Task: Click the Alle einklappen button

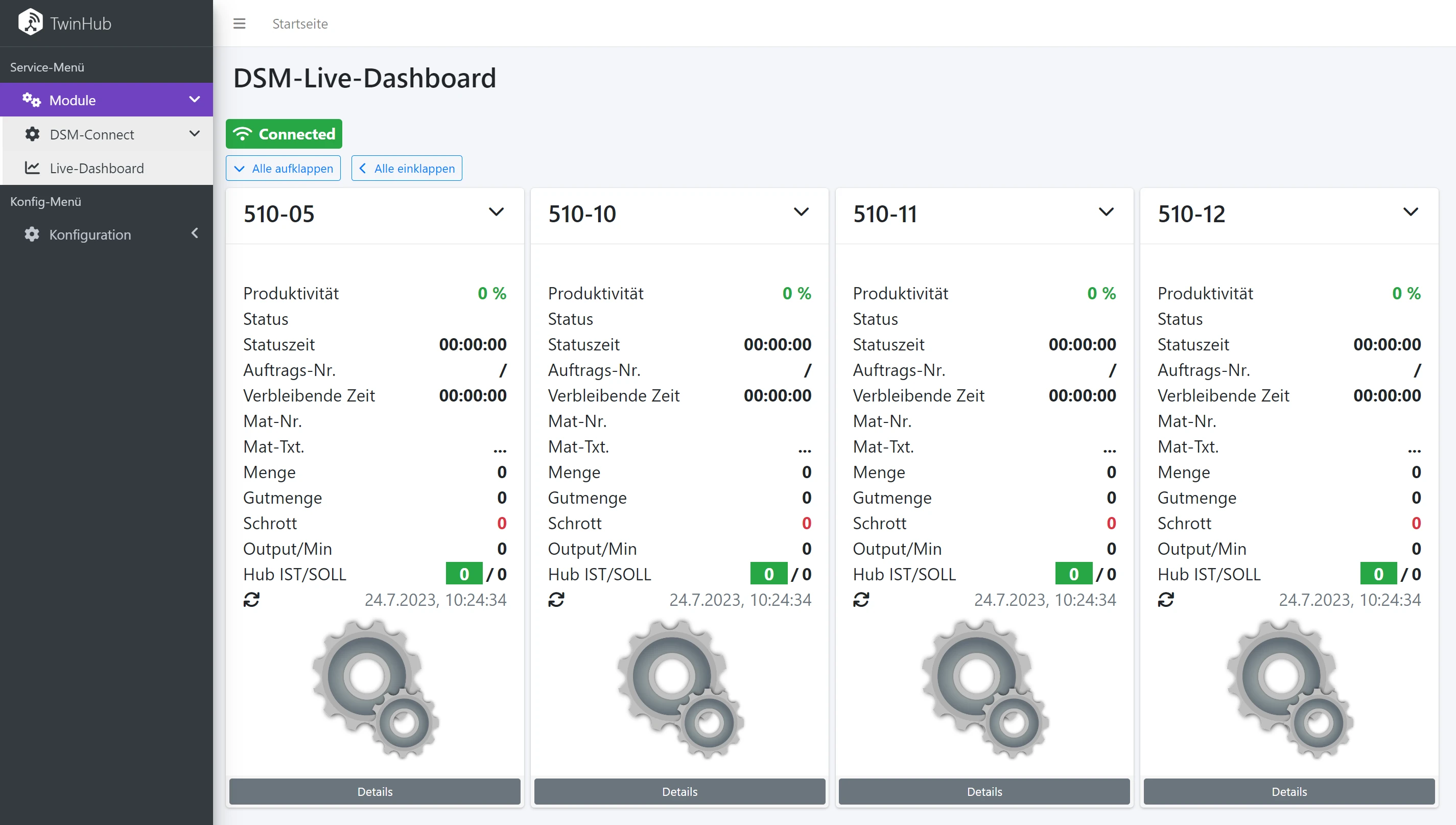Action: [407, 168]
